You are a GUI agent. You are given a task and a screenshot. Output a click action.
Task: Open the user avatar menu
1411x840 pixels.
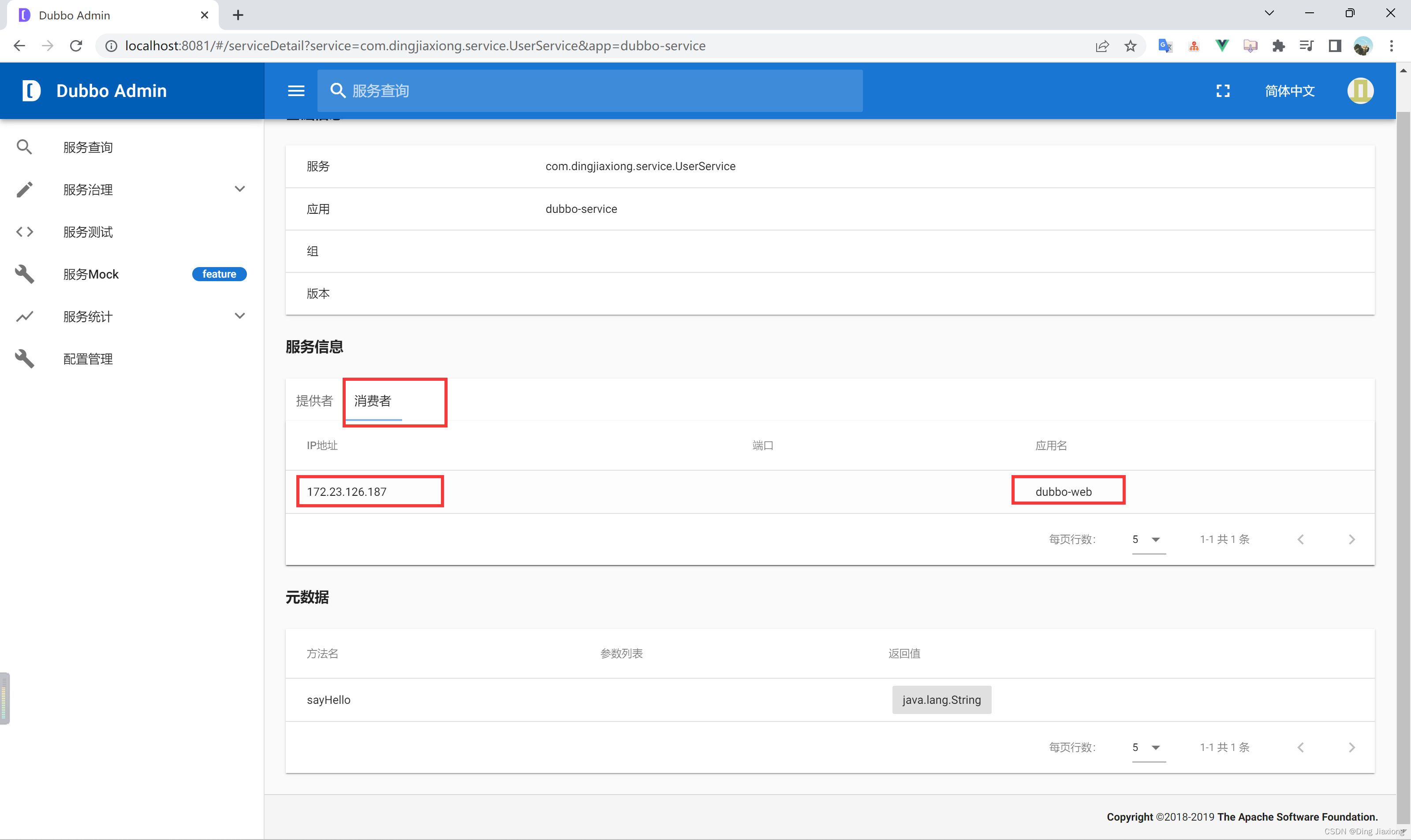1360,90
